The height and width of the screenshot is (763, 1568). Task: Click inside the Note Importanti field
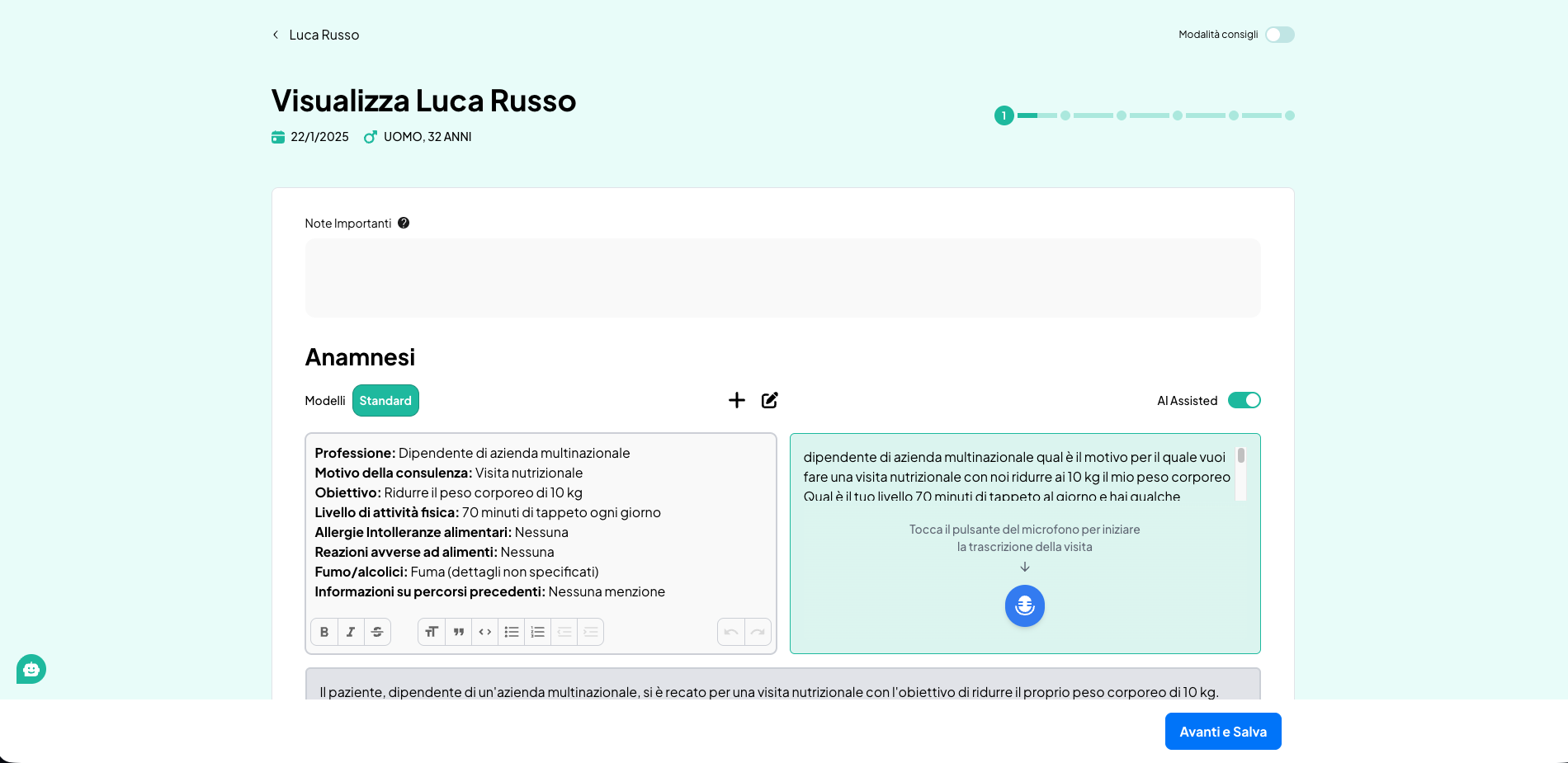pyautogui.click(x=782, y=278)
